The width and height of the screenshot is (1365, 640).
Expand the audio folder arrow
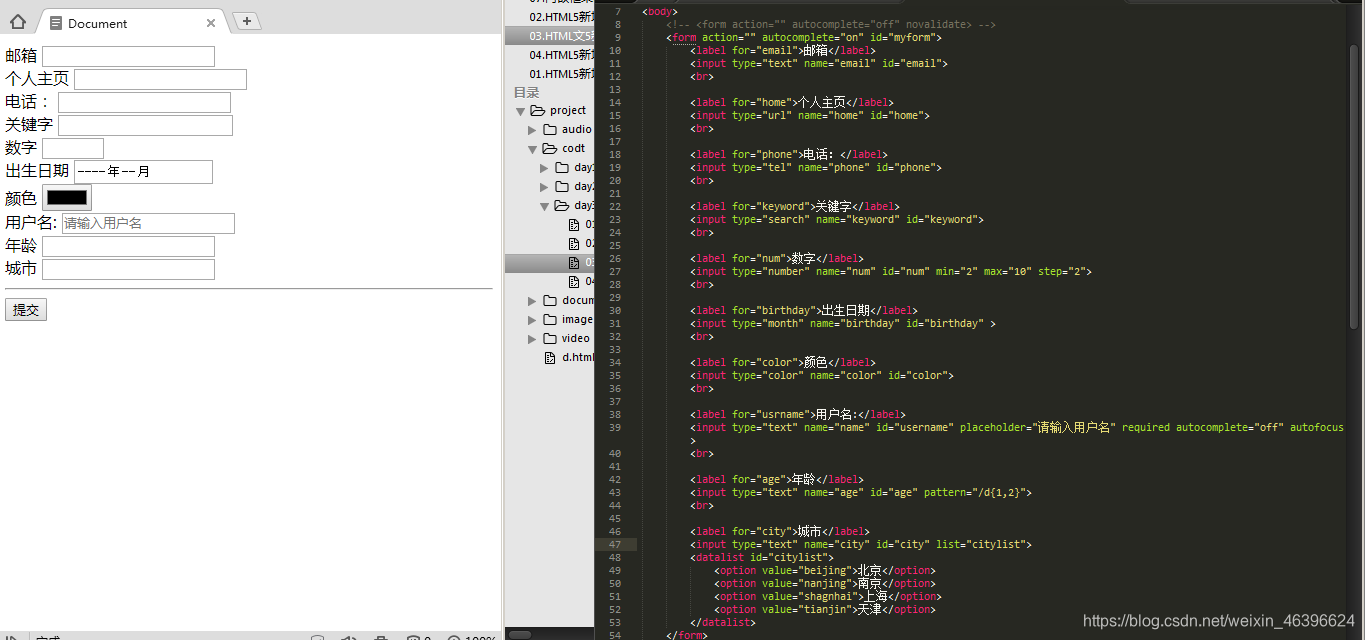click(x=533, y=130)
